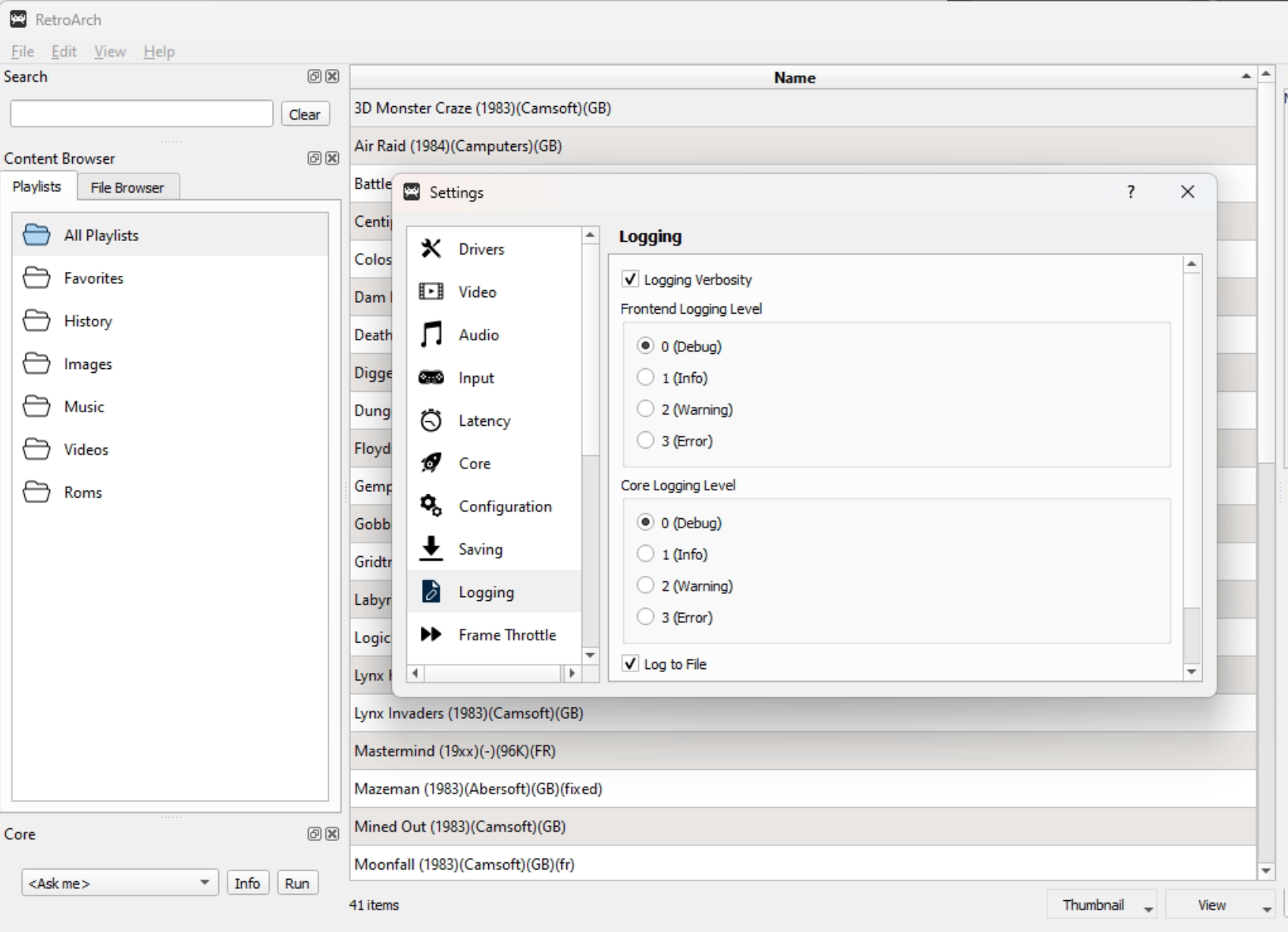Switch to the File Browser tab

[x=127, y=187]
